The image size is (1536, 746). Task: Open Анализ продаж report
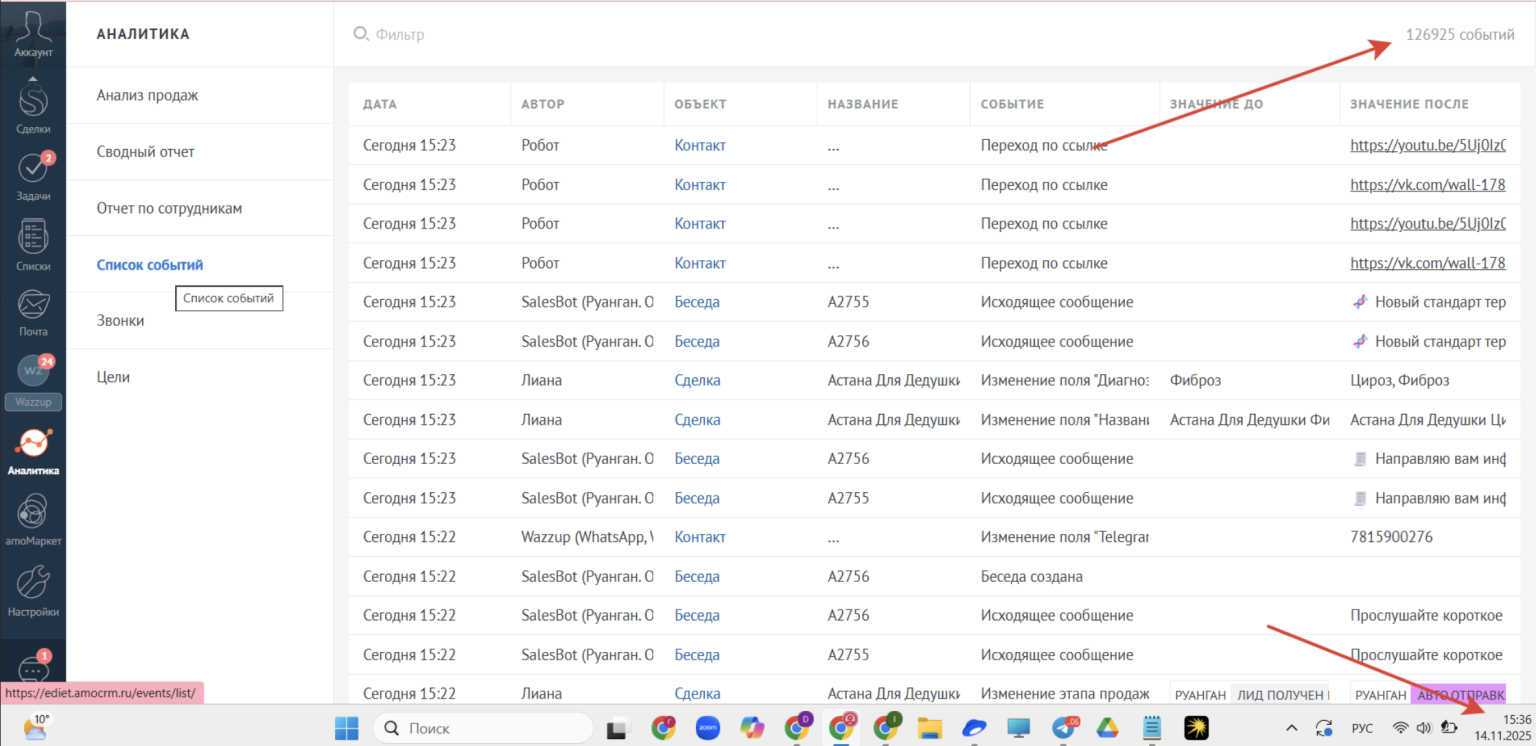(x=147, y=96)
